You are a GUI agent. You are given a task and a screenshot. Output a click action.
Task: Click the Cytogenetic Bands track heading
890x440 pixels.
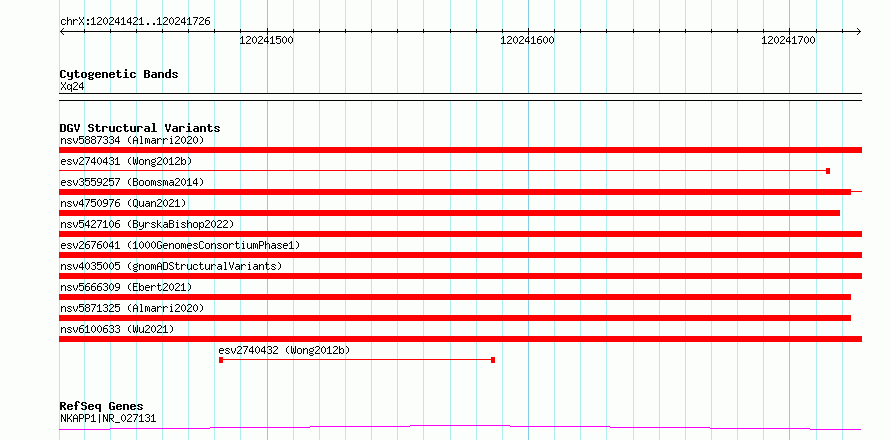(119, 74)
